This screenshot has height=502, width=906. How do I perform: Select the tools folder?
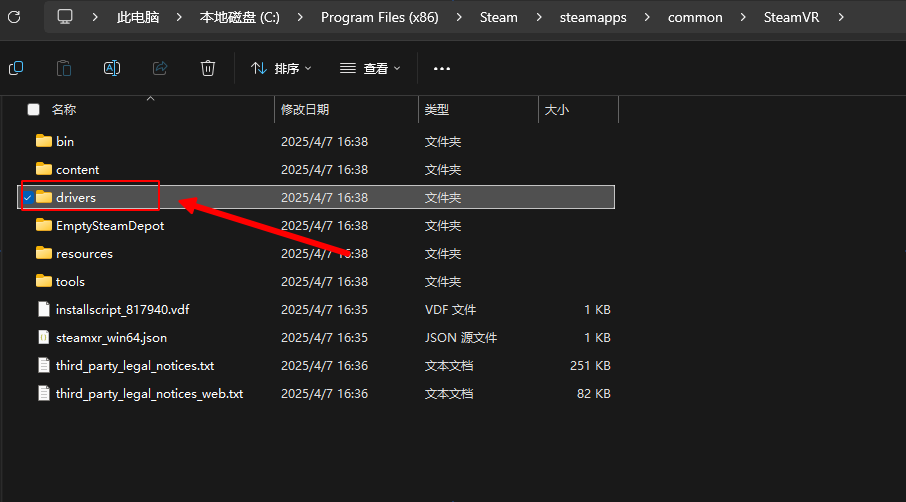click(x=70, y=282)
